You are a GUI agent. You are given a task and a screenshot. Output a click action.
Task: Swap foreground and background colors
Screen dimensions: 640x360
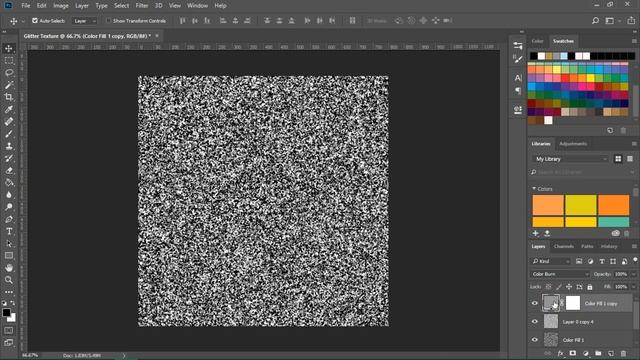13,303
